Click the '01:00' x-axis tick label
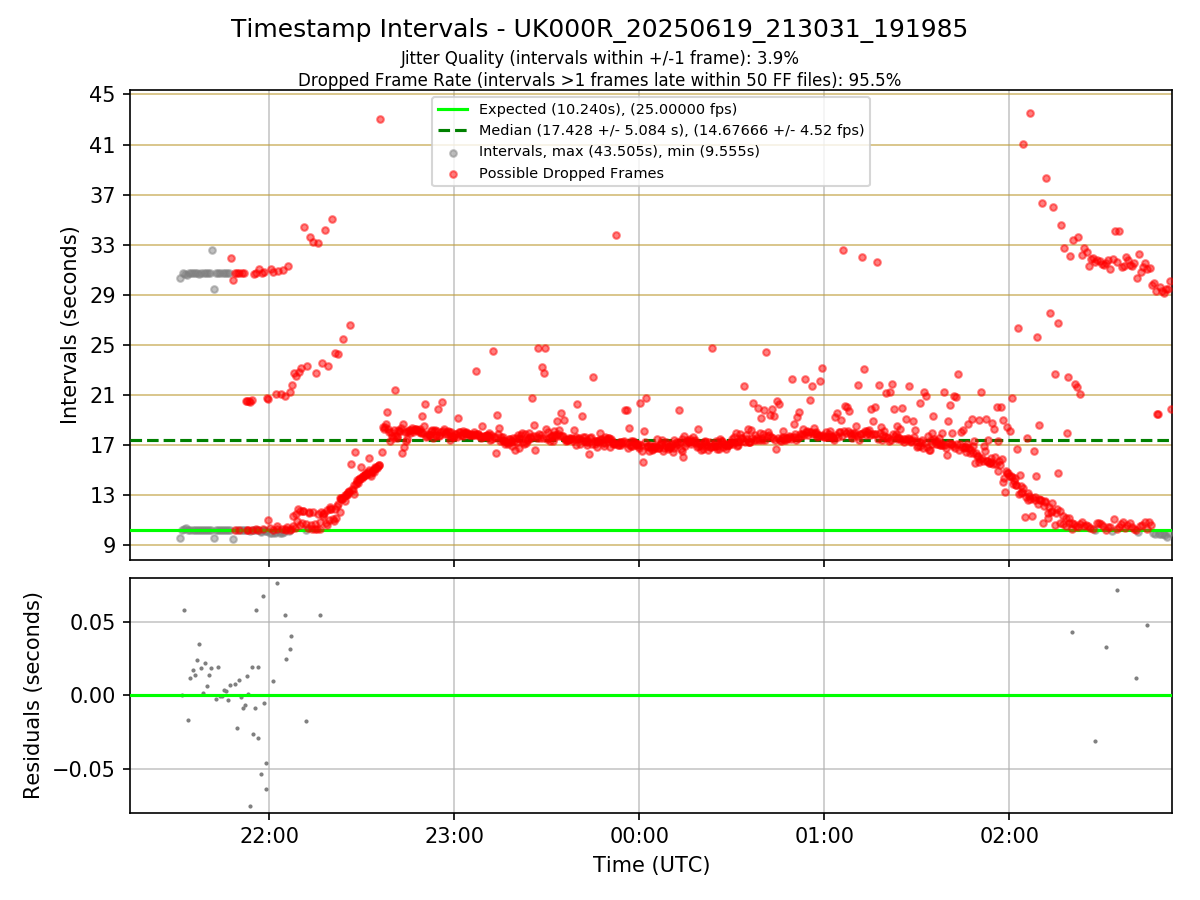1200x900 pixels. (x=824, y=835)
